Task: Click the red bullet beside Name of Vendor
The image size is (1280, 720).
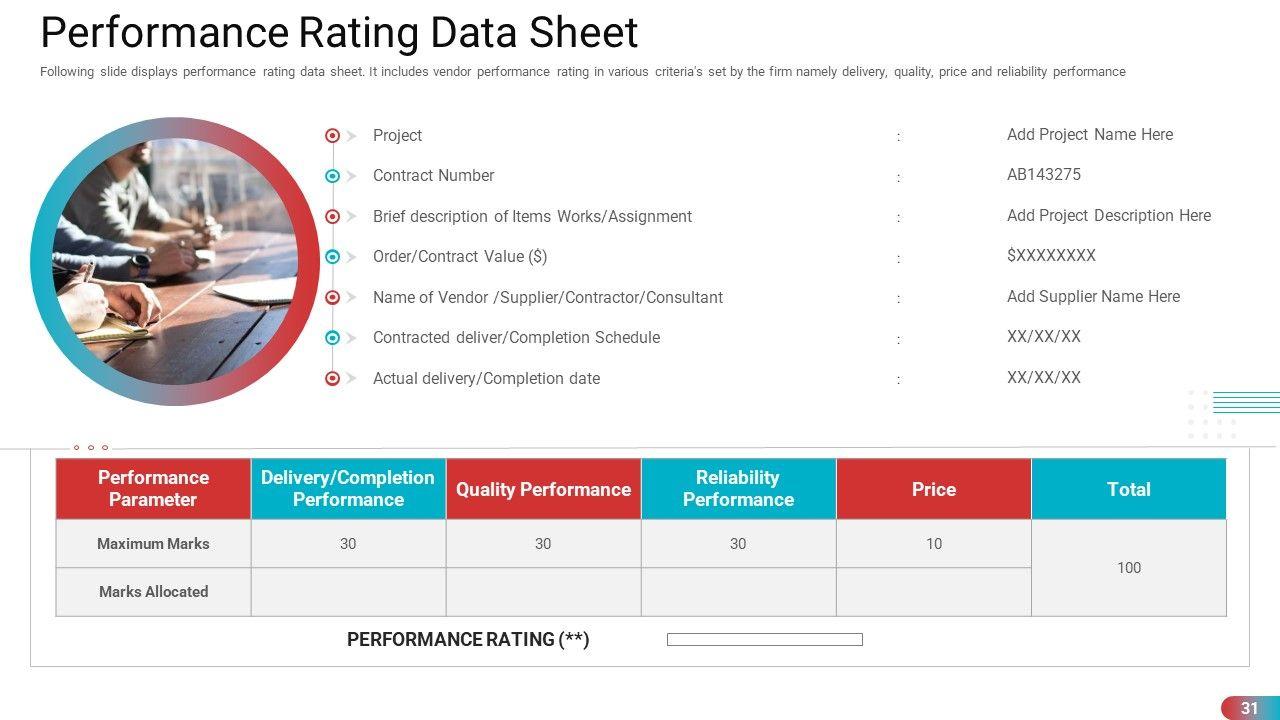Action: tap(332, 298)
